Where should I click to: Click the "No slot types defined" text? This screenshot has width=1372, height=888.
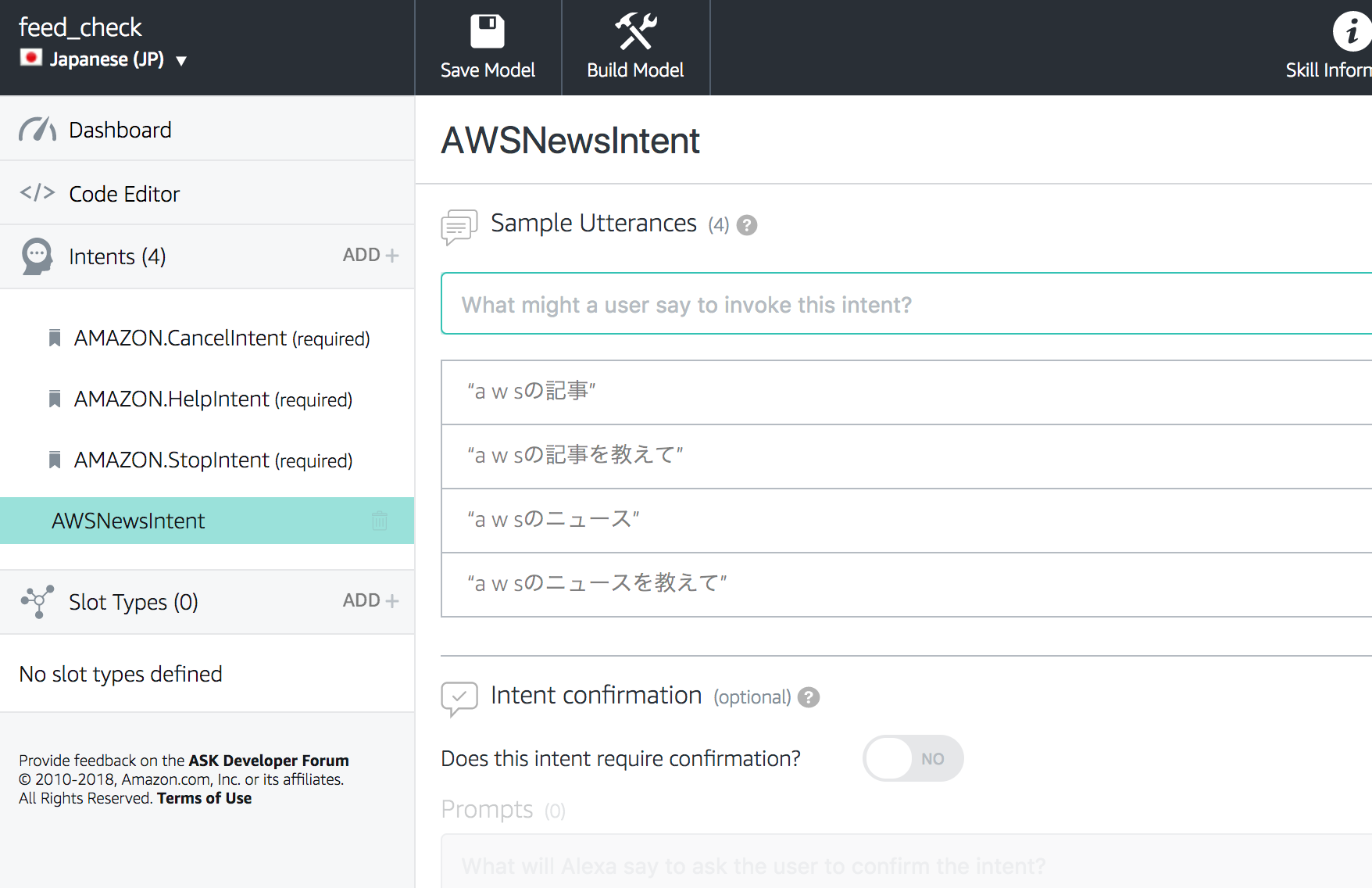pos(120,674)
